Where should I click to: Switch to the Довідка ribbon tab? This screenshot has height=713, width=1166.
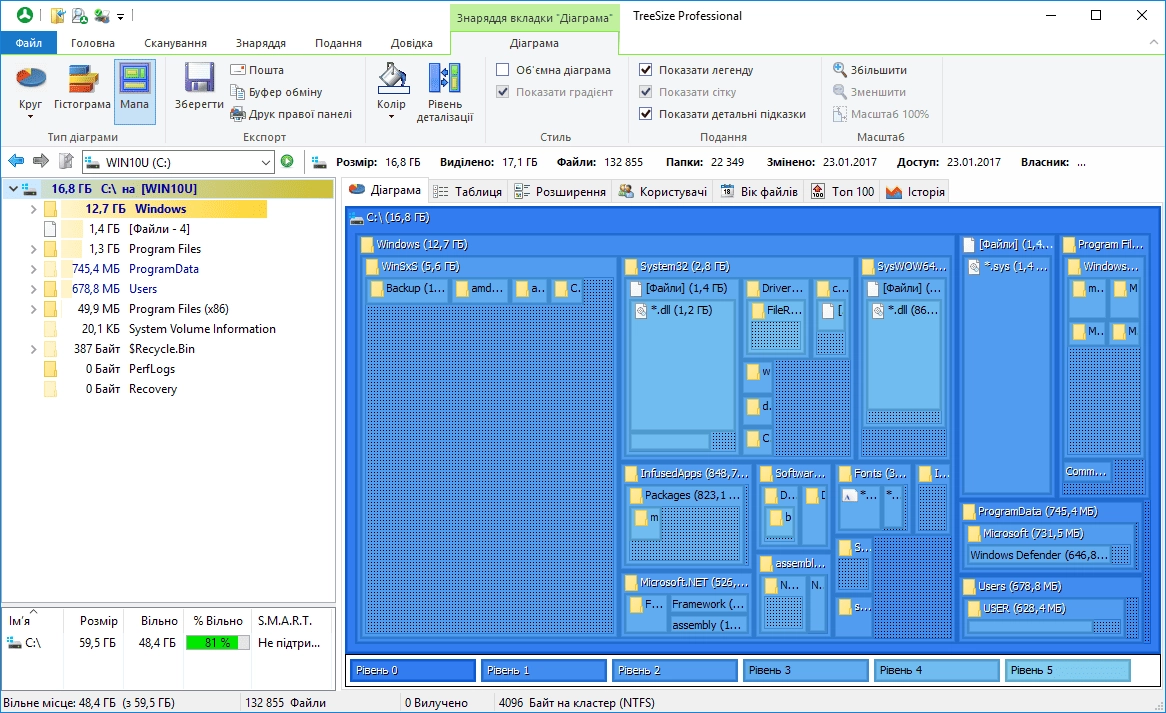[x=412, y=43]
